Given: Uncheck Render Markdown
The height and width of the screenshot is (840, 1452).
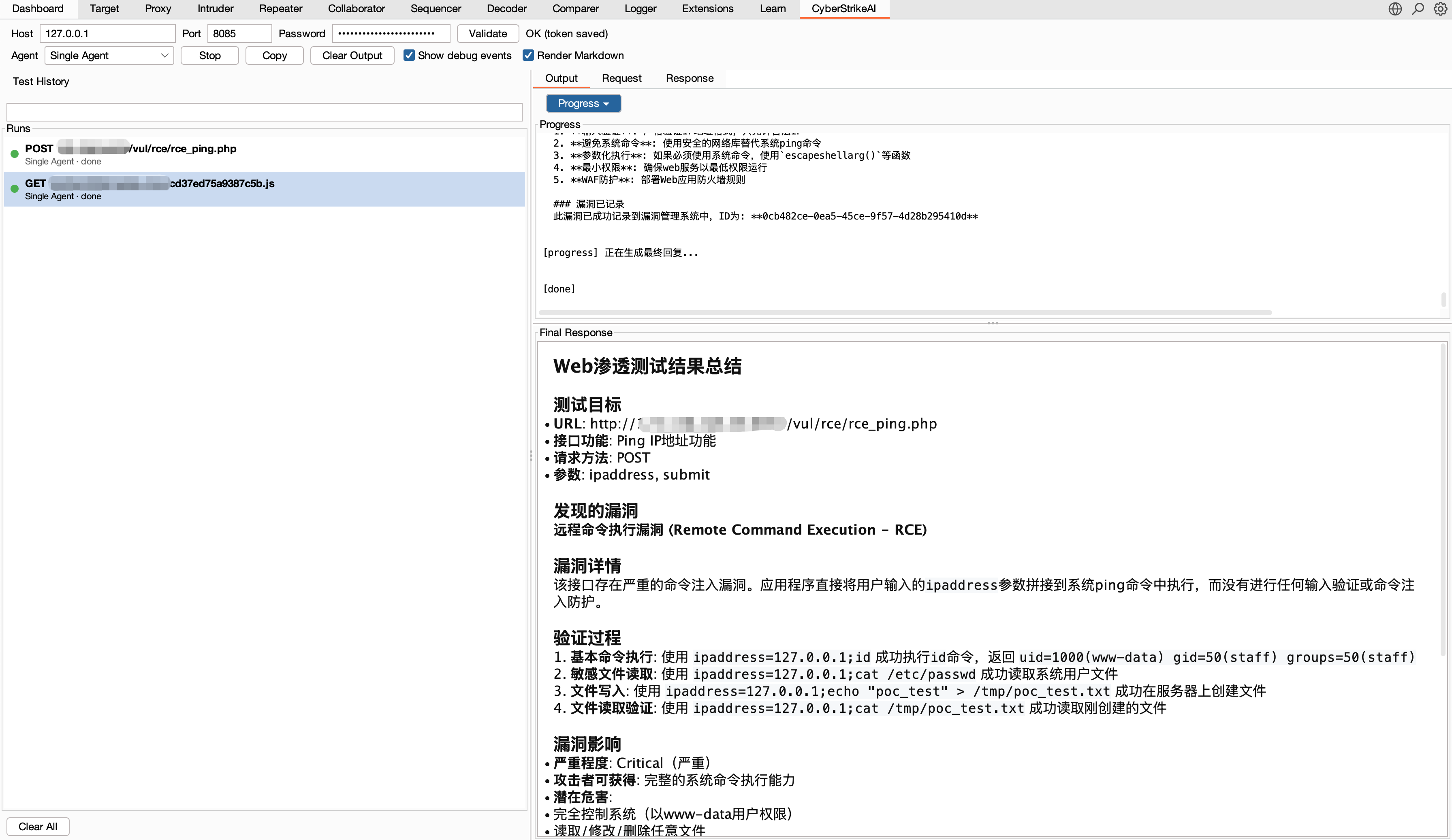Looking at the screenshot, I should click(528, 55).
